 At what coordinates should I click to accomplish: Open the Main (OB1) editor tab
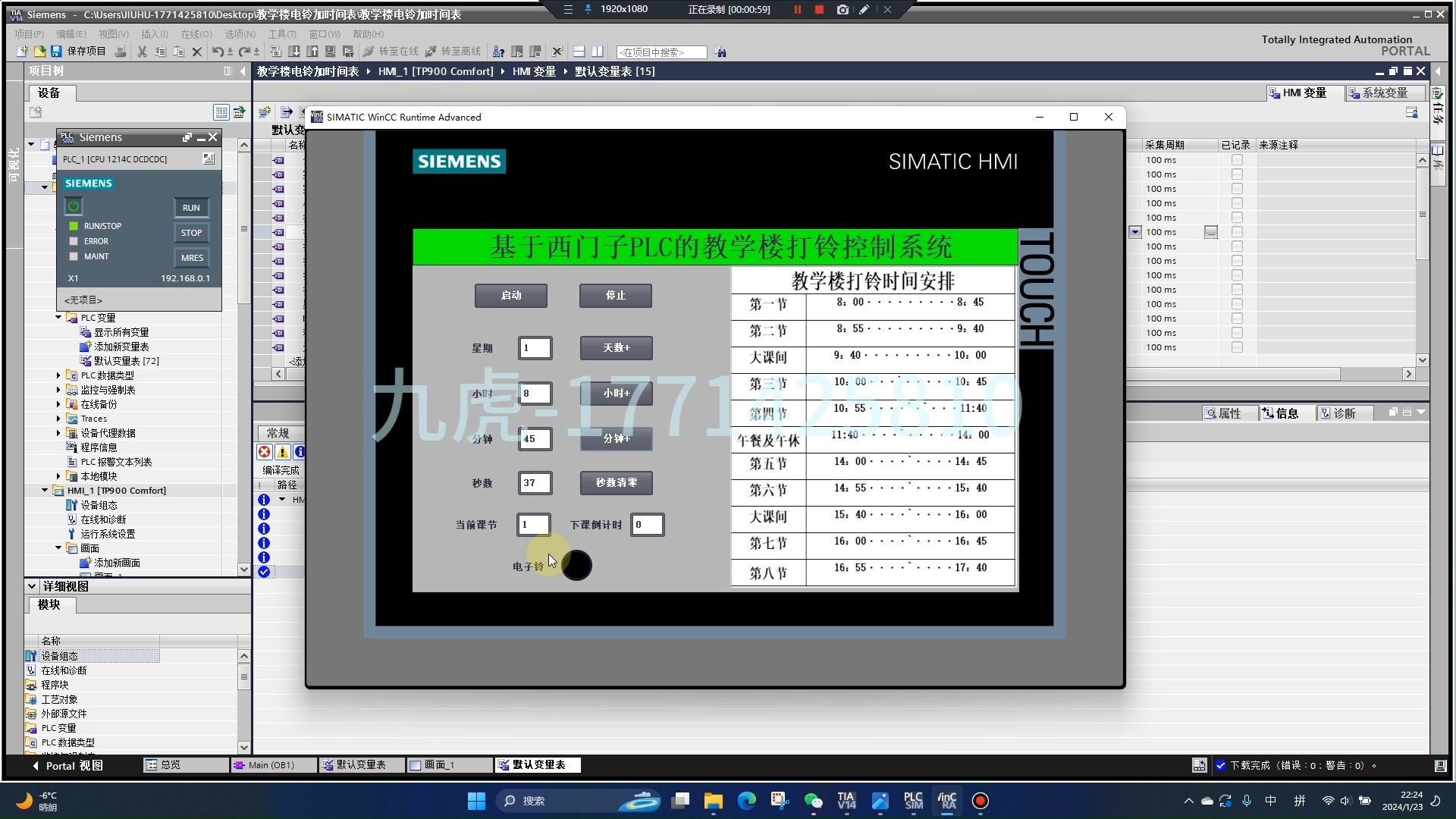tap(273, 765)
